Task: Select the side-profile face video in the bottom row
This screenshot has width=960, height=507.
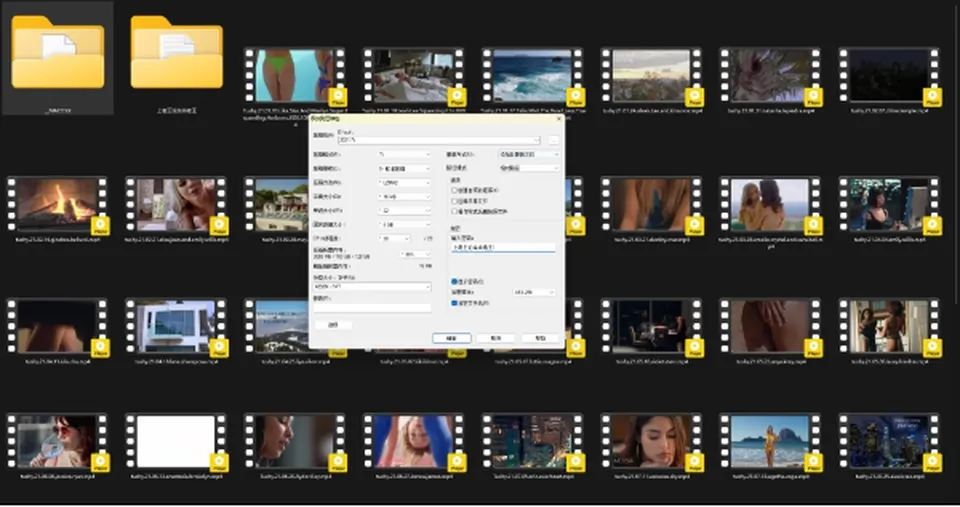Action: pyautogui.click(x=294, y=441)
